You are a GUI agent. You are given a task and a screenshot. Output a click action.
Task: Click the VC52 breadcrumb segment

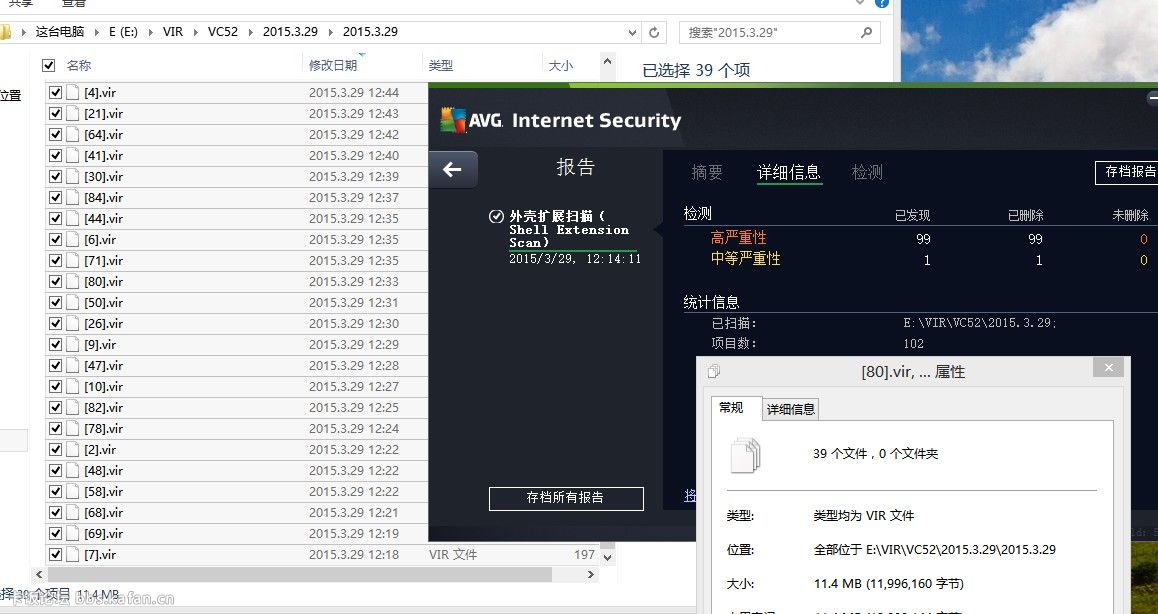point(223,32)
